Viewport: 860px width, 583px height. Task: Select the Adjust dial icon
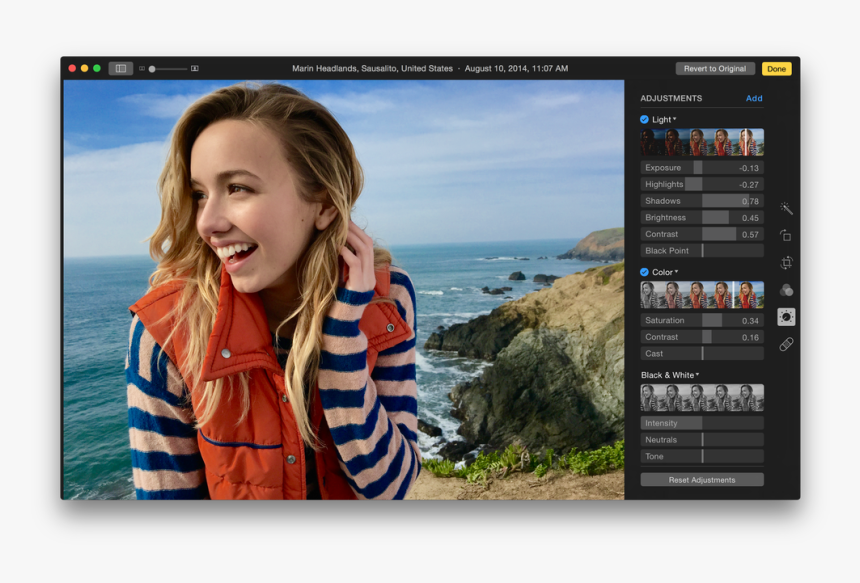click(786, 317)
